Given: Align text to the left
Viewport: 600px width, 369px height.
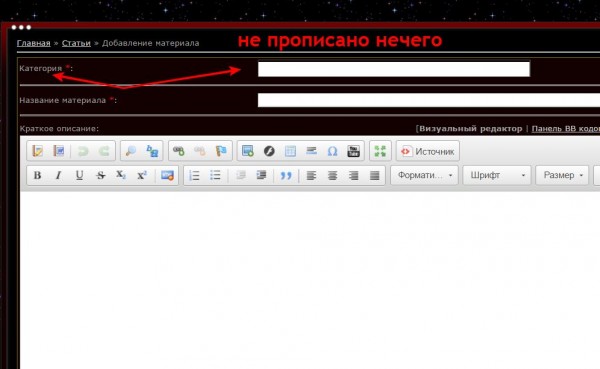Looking at the screenshot, I should point(311,175).
